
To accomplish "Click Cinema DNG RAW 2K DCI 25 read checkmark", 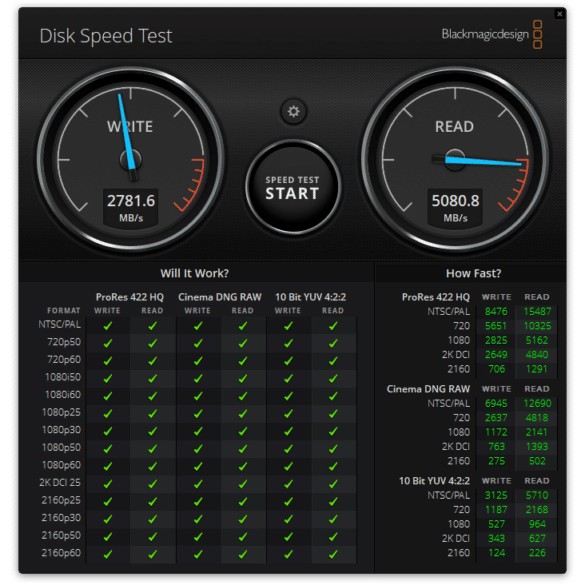I will click(243, 484).
